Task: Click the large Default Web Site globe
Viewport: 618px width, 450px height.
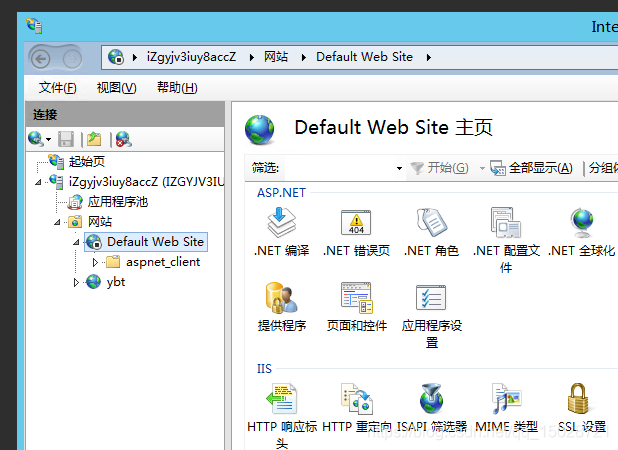Action: (259, 129)
